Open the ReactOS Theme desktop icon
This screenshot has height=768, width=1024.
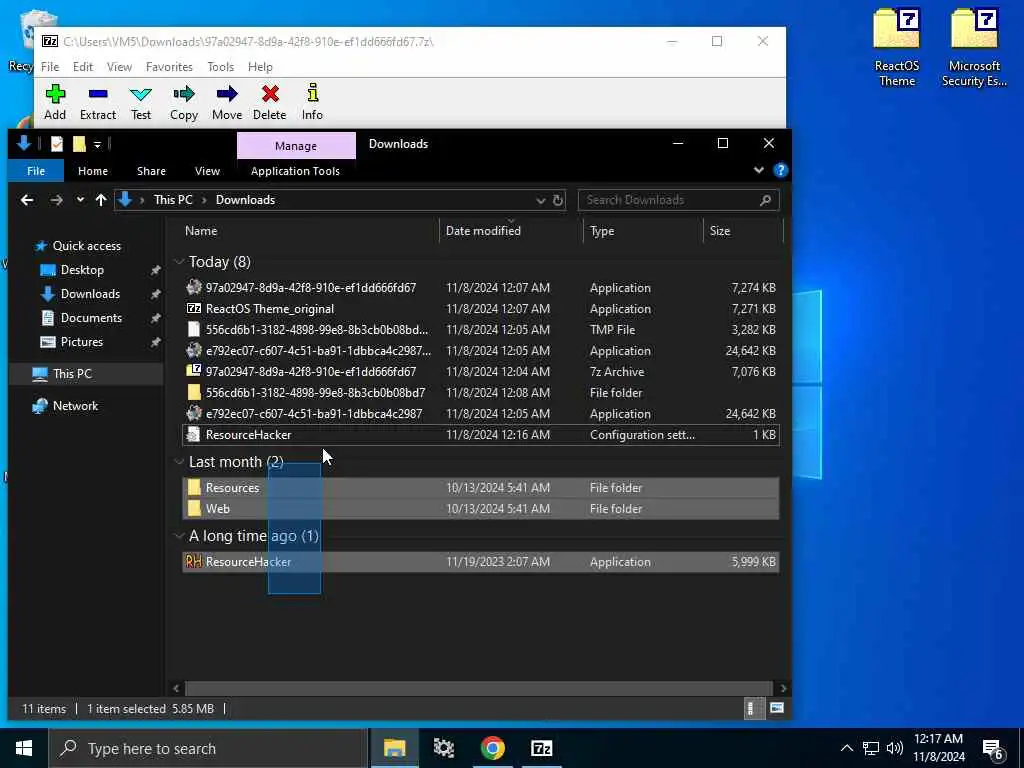click(897, 48)
